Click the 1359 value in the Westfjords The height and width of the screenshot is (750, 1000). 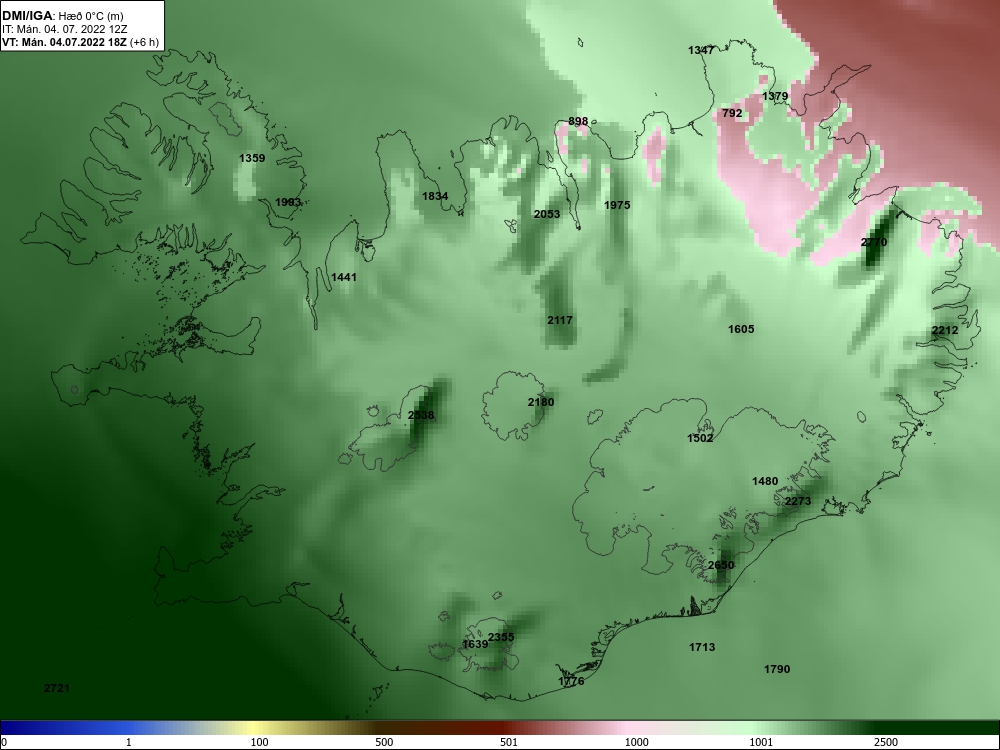pyautogui.click(x=252, y=158)
